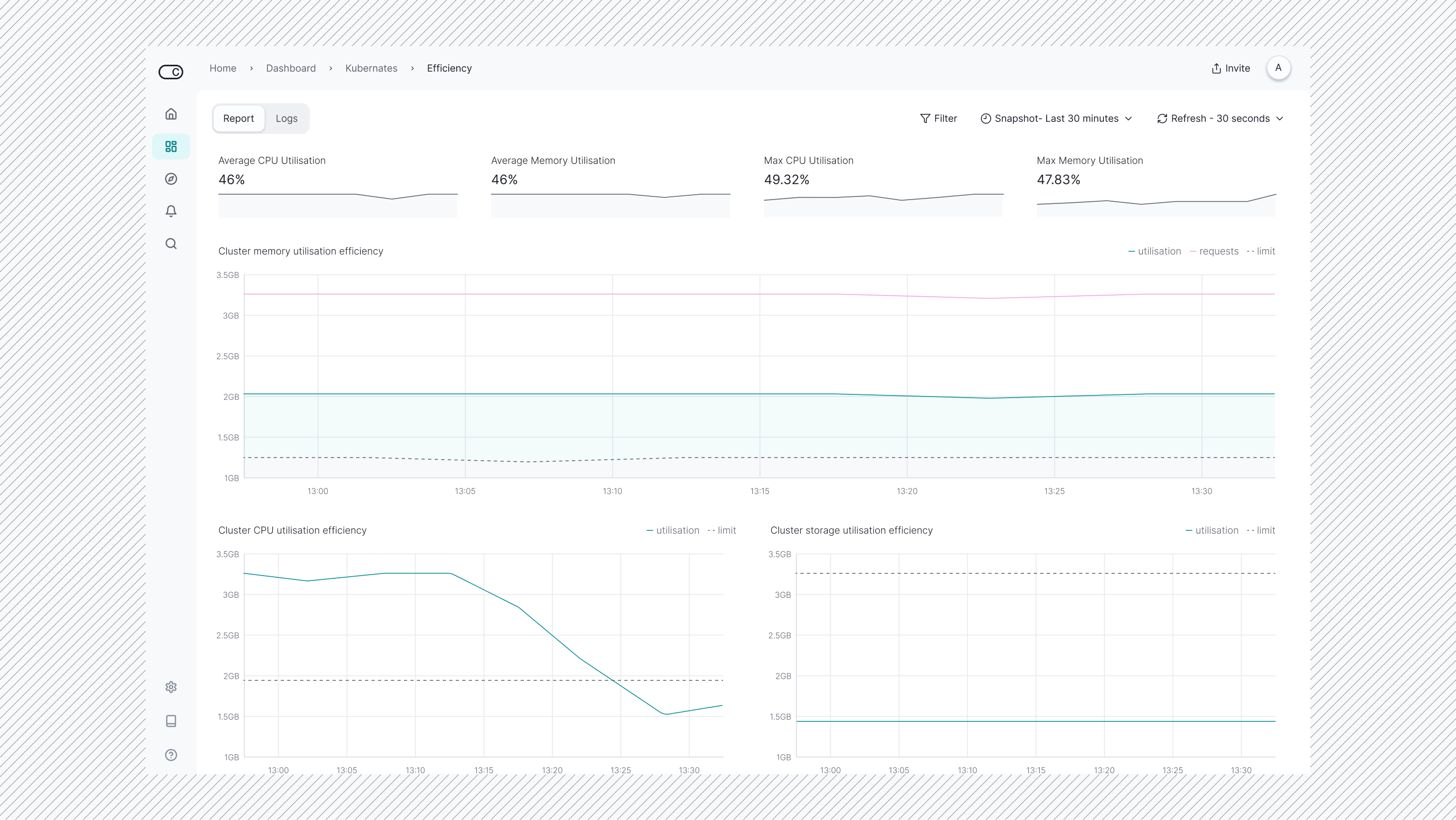Select the Report tab
This screenshot has width=1456, height=820.
point(238,118)
